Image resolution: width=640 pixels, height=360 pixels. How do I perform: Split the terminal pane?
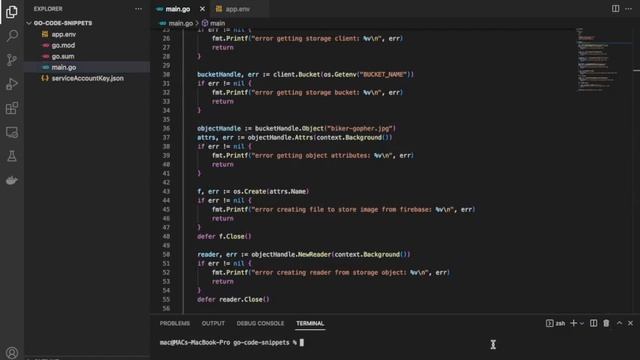(593, 323)
